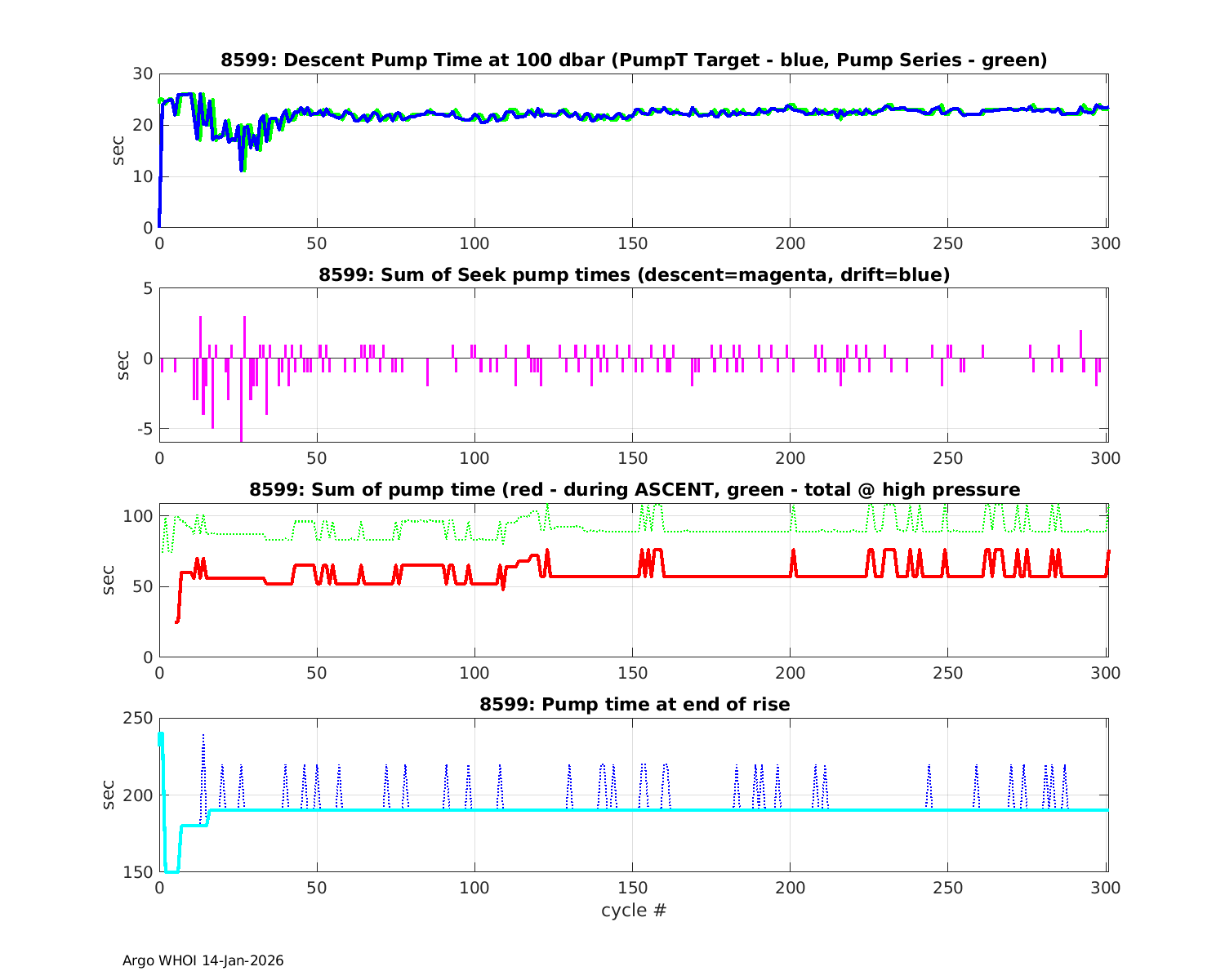This screenshot has width=1225, height=980.
Task: Click the Descent Pump Time plot title
Action: coord(634,60)
